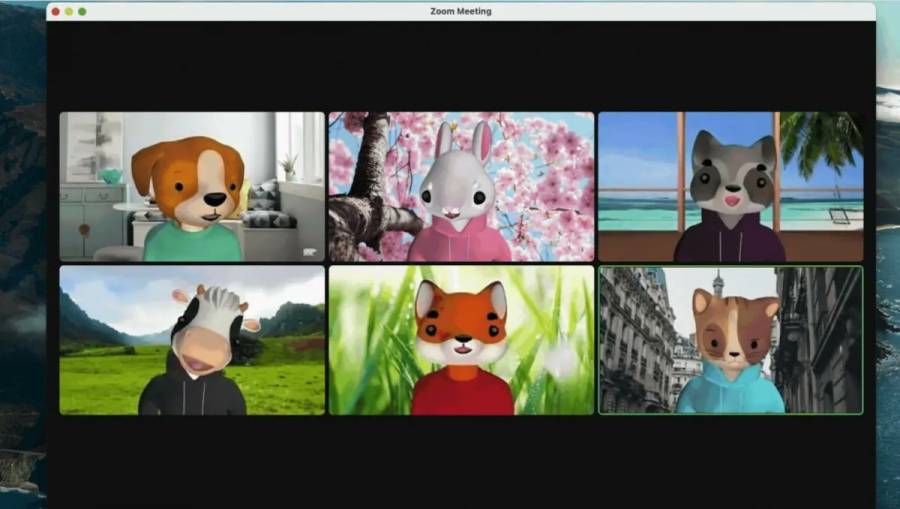Select the dog avatar video tile
900x509 pixels.
click(192, 186)
